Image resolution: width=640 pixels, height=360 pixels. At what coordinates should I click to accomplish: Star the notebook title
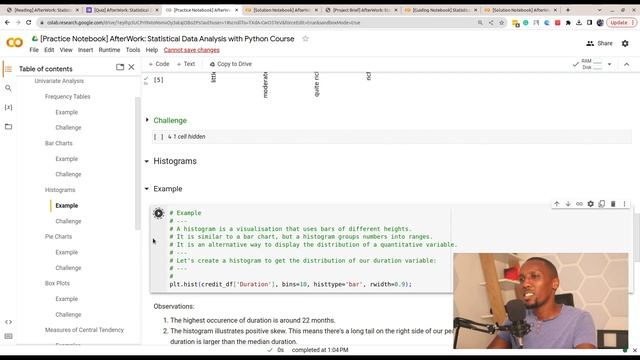(x=305, y=39)
